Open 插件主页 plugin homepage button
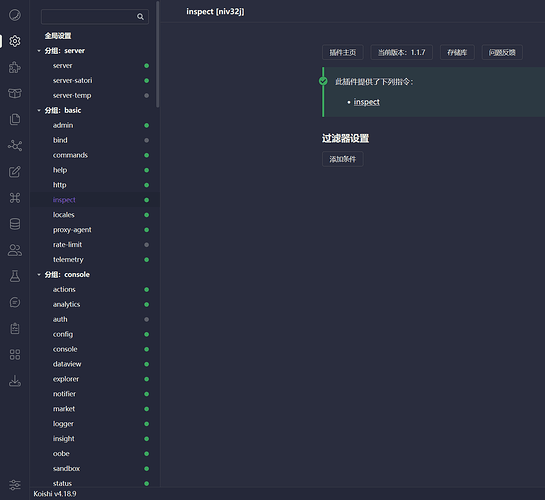 pyautogui.click(x=342, y=52)
